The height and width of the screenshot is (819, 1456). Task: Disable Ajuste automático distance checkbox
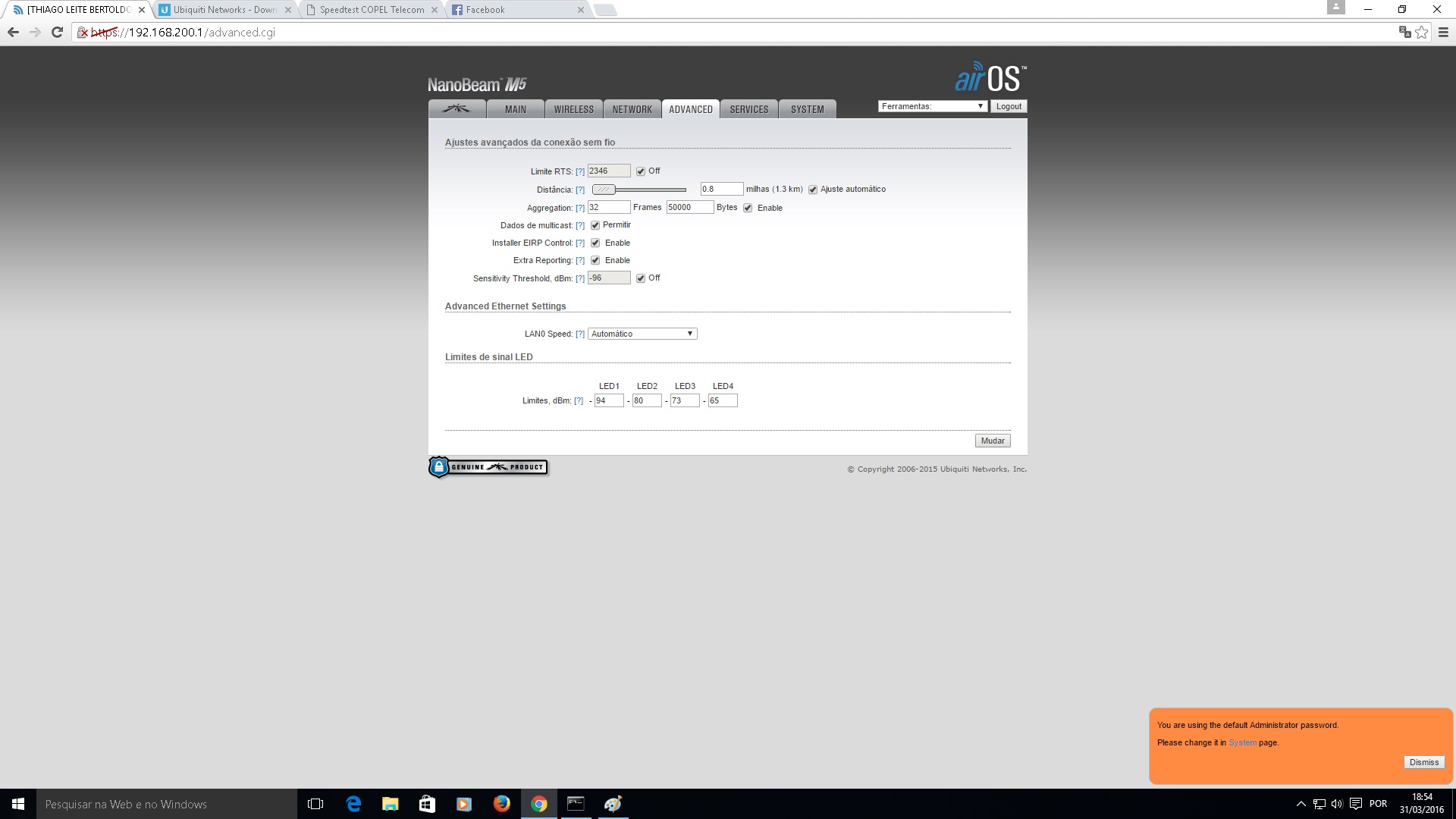coord(813,190)
